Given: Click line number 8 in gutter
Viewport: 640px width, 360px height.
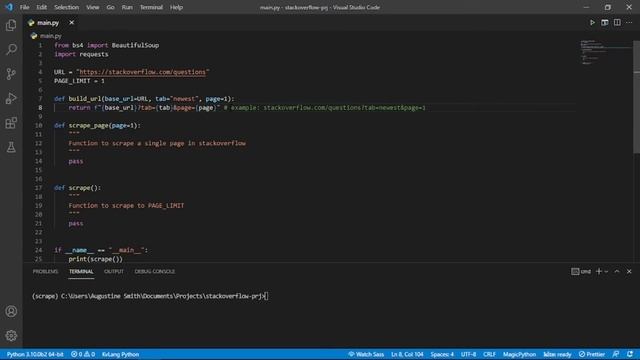Looking at the screenshot, I should [40, 108].
